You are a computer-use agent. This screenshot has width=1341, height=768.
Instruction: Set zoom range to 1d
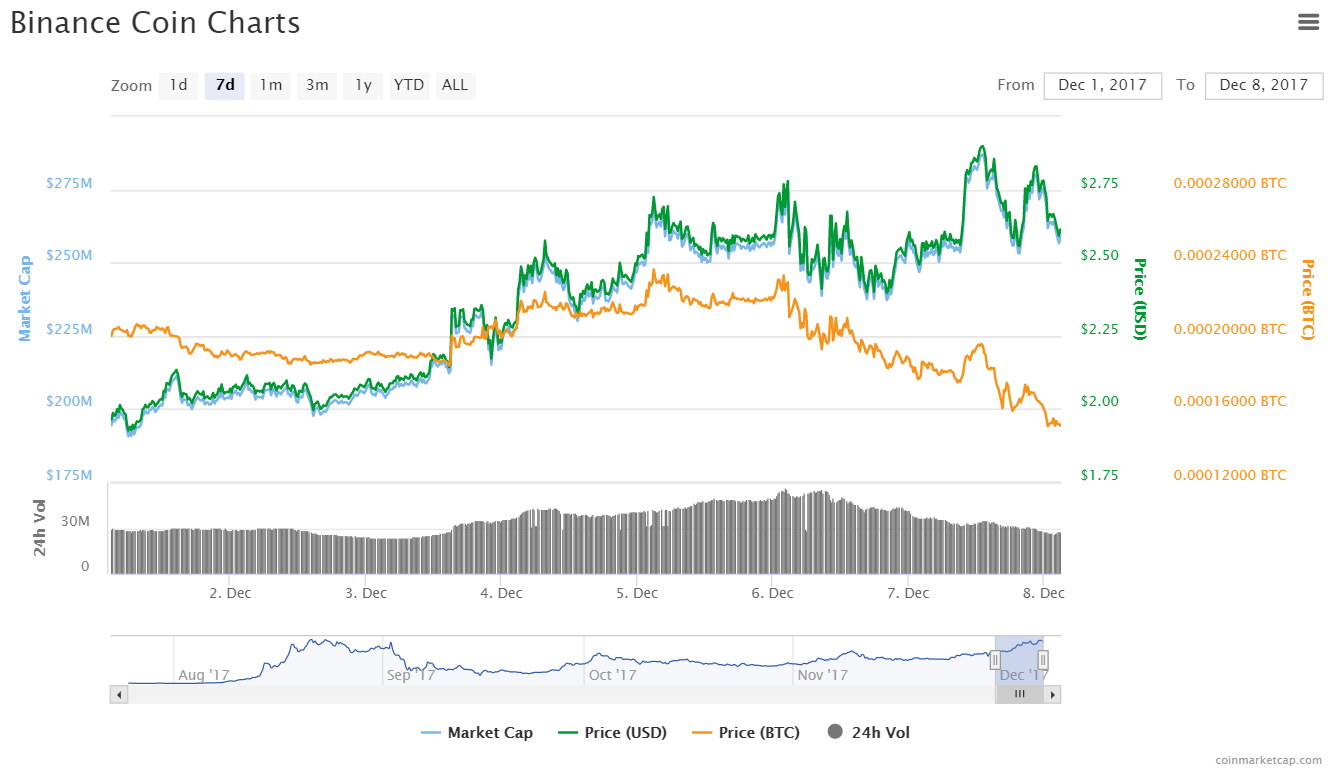(178, 86)
